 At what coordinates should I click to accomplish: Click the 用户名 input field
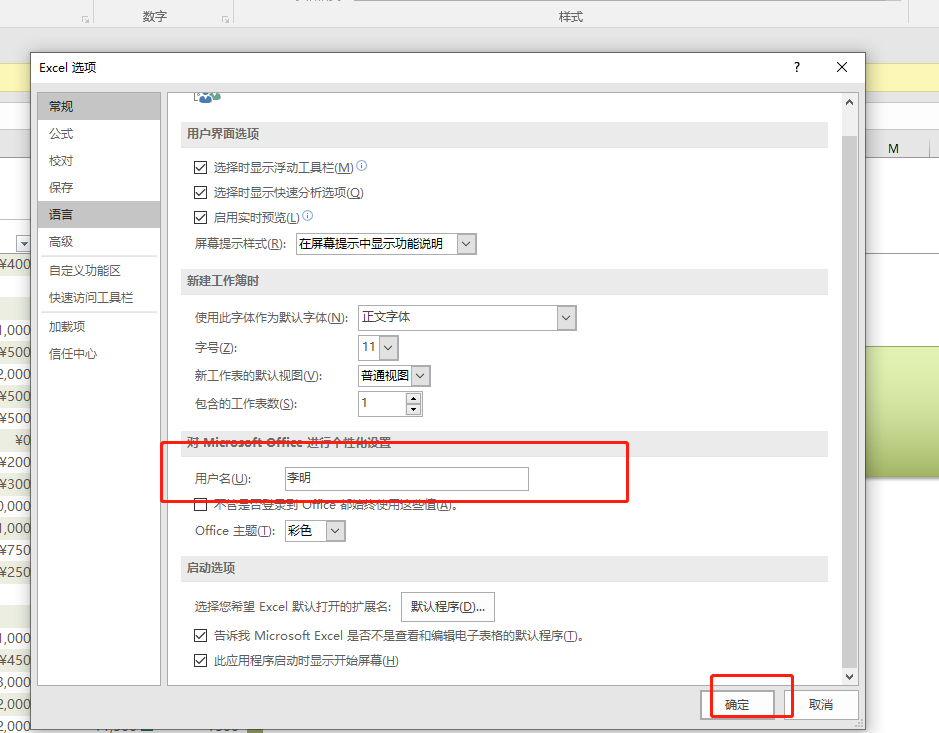pyautogui.click(x=407, y=478)
